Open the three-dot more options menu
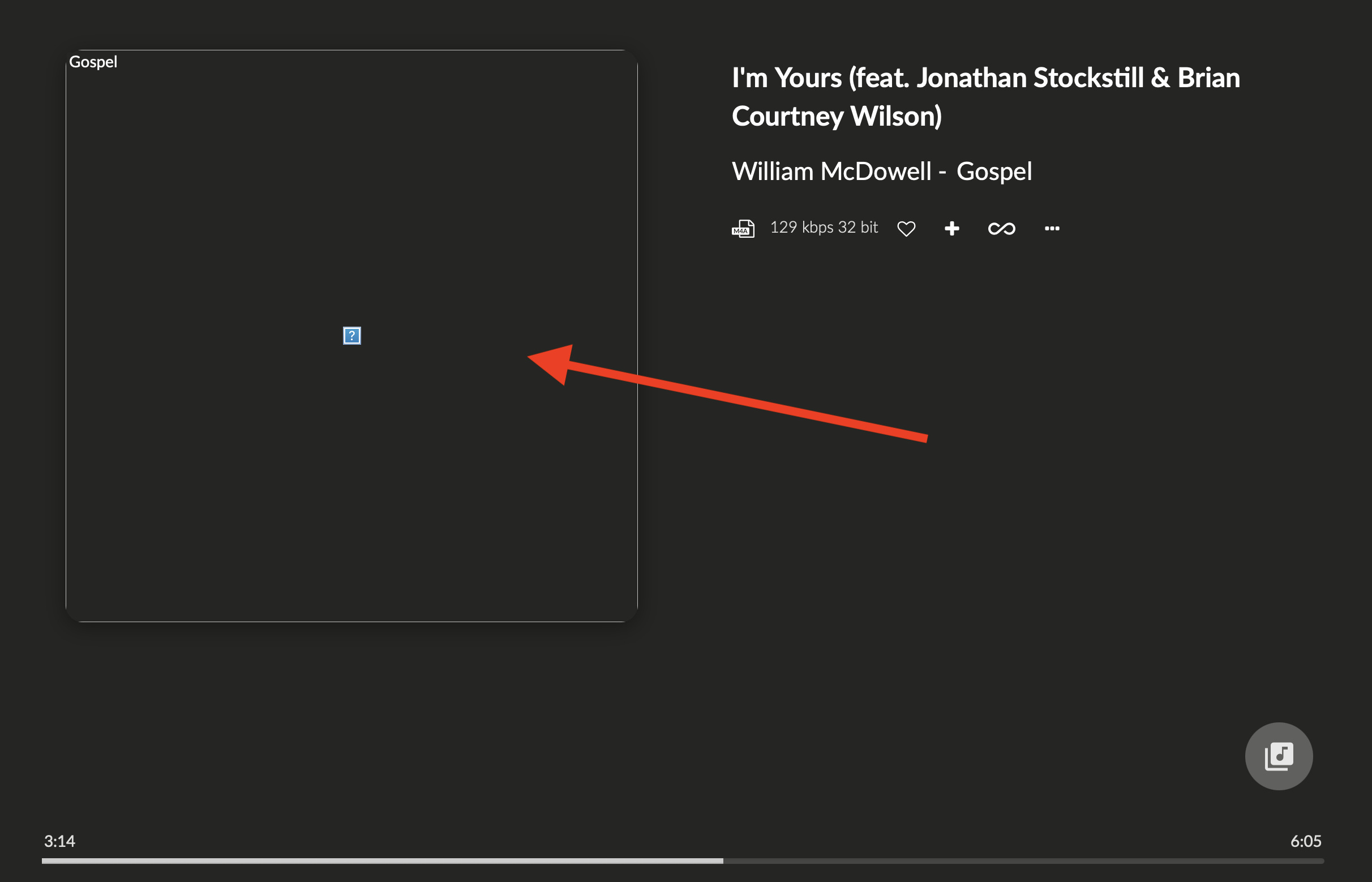The height and width of the screenshot is (882, 1372). click(1052, 229)
